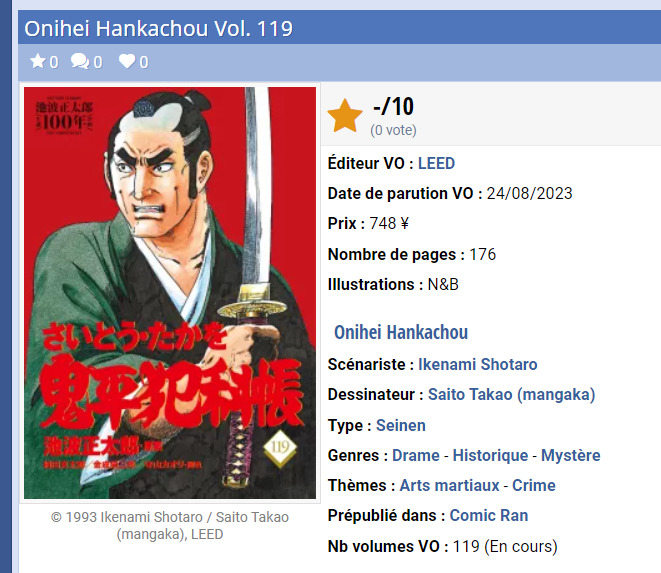Image resolution: width=661 pixels, height=573 pixels.
Task: Open scenarist Ikenami Shotaro's page
Action: click(478, 364)
